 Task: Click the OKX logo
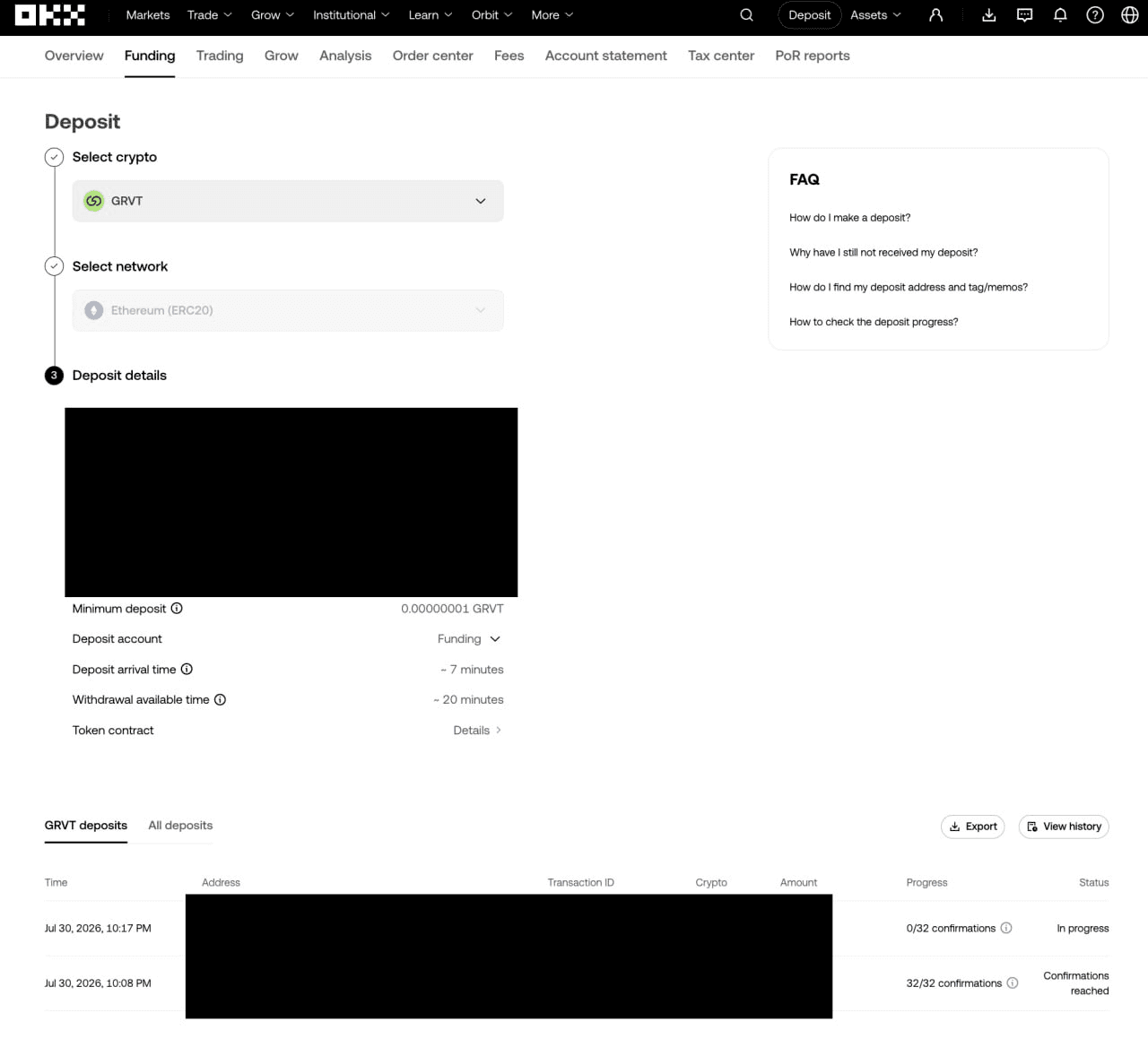50,15
